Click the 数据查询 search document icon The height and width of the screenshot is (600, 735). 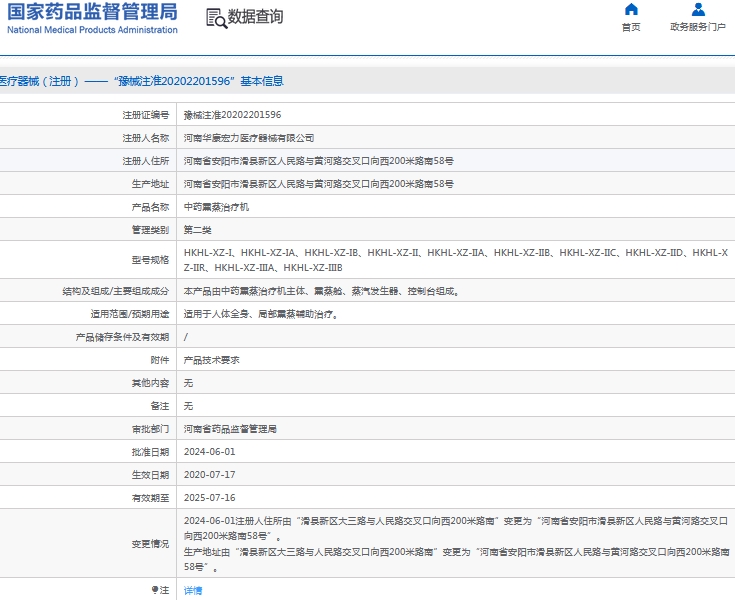217,18
